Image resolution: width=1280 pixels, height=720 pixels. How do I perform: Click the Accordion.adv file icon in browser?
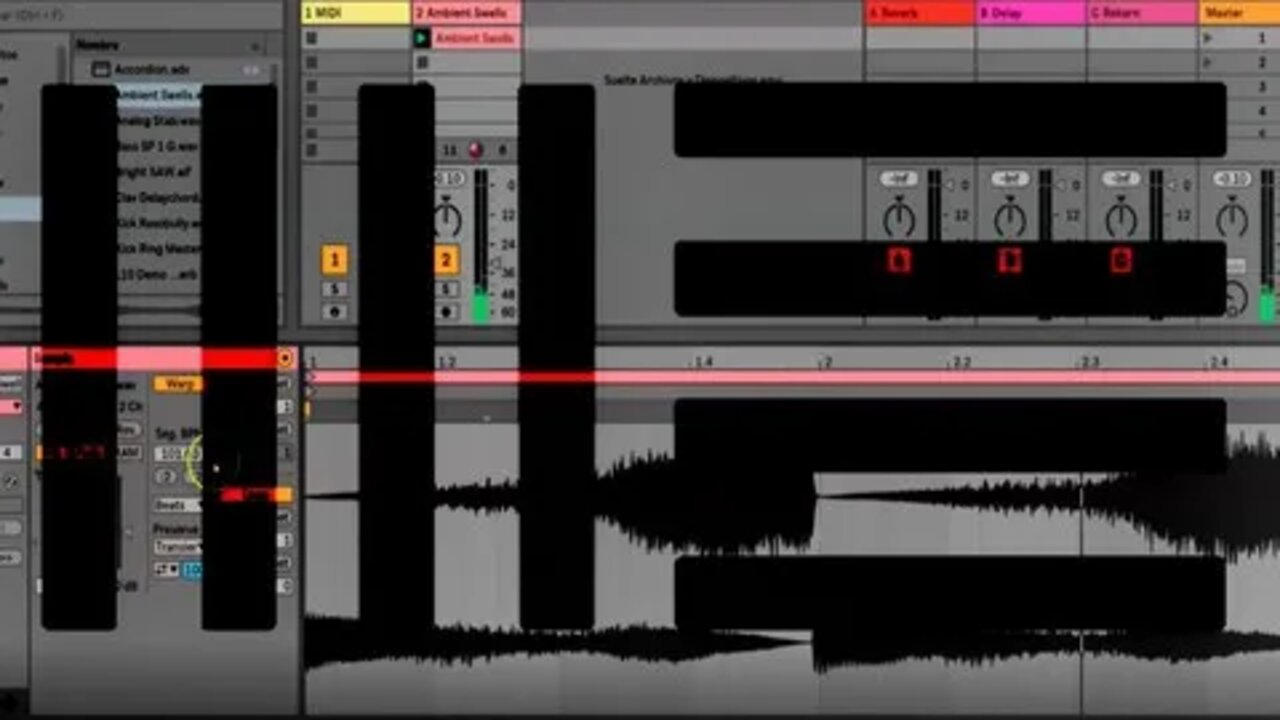click(x=100, y=70)
